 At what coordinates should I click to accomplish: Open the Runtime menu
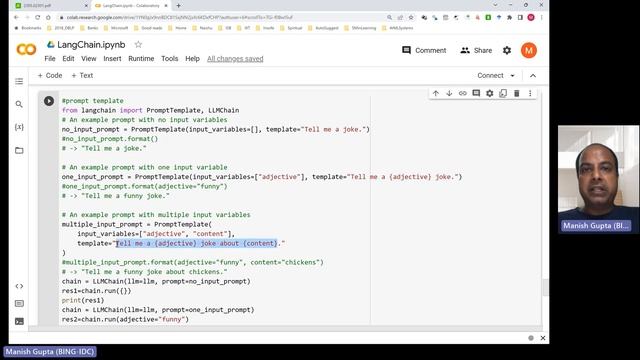point(141,59)
